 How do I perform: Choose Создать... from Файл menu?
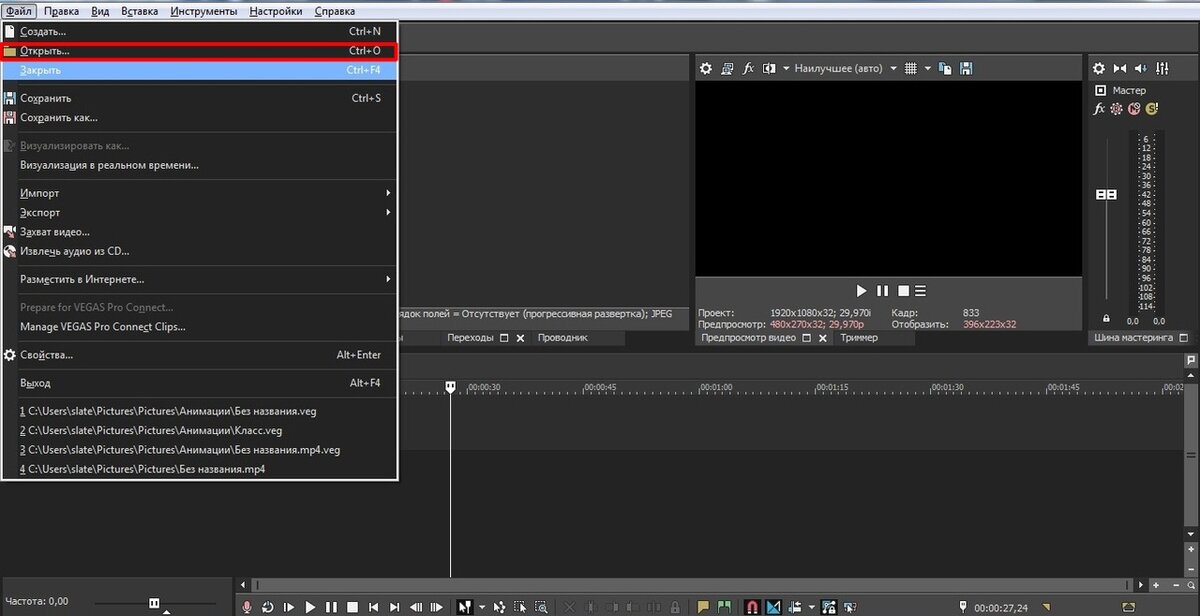200,31
